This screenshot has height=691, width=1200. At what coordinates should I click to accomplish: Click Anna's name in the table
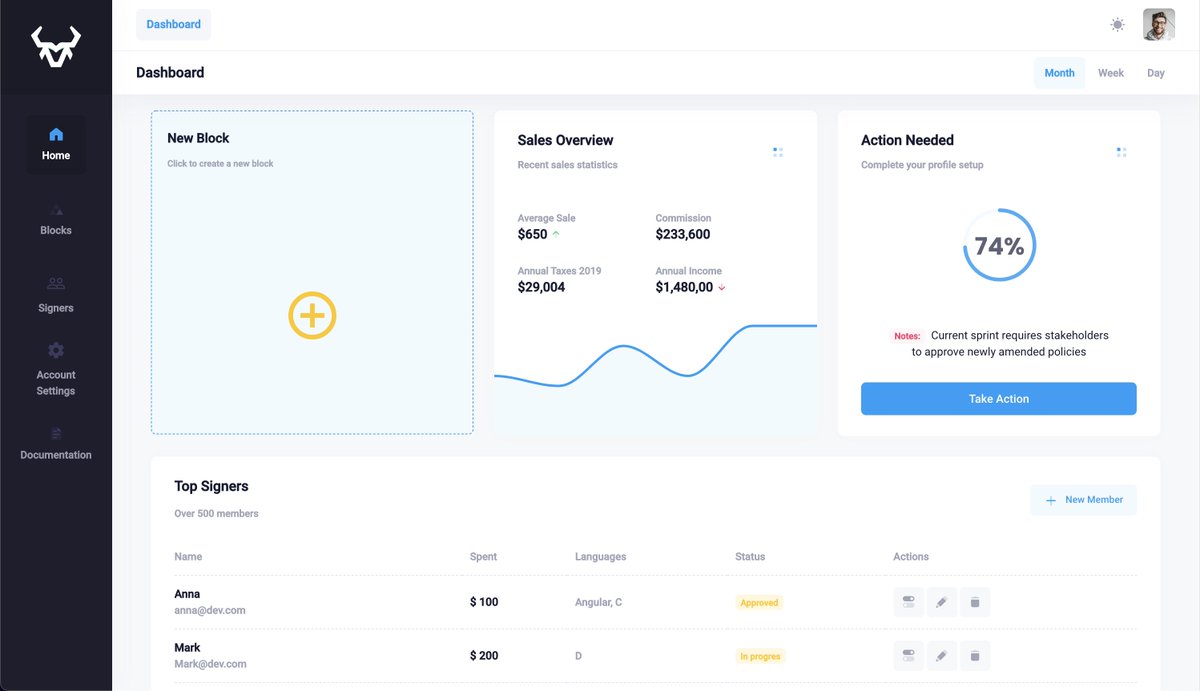coord(187,594)
